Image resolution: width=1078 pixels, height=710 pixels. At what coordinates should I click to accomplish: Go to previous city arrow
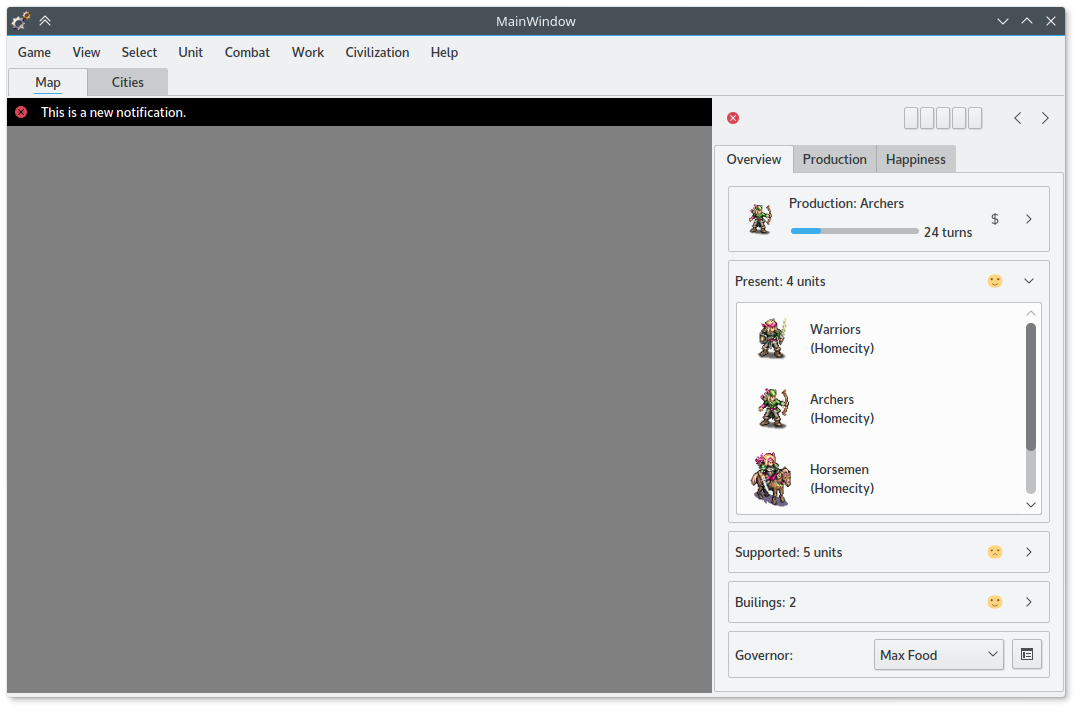[1018, 118]
